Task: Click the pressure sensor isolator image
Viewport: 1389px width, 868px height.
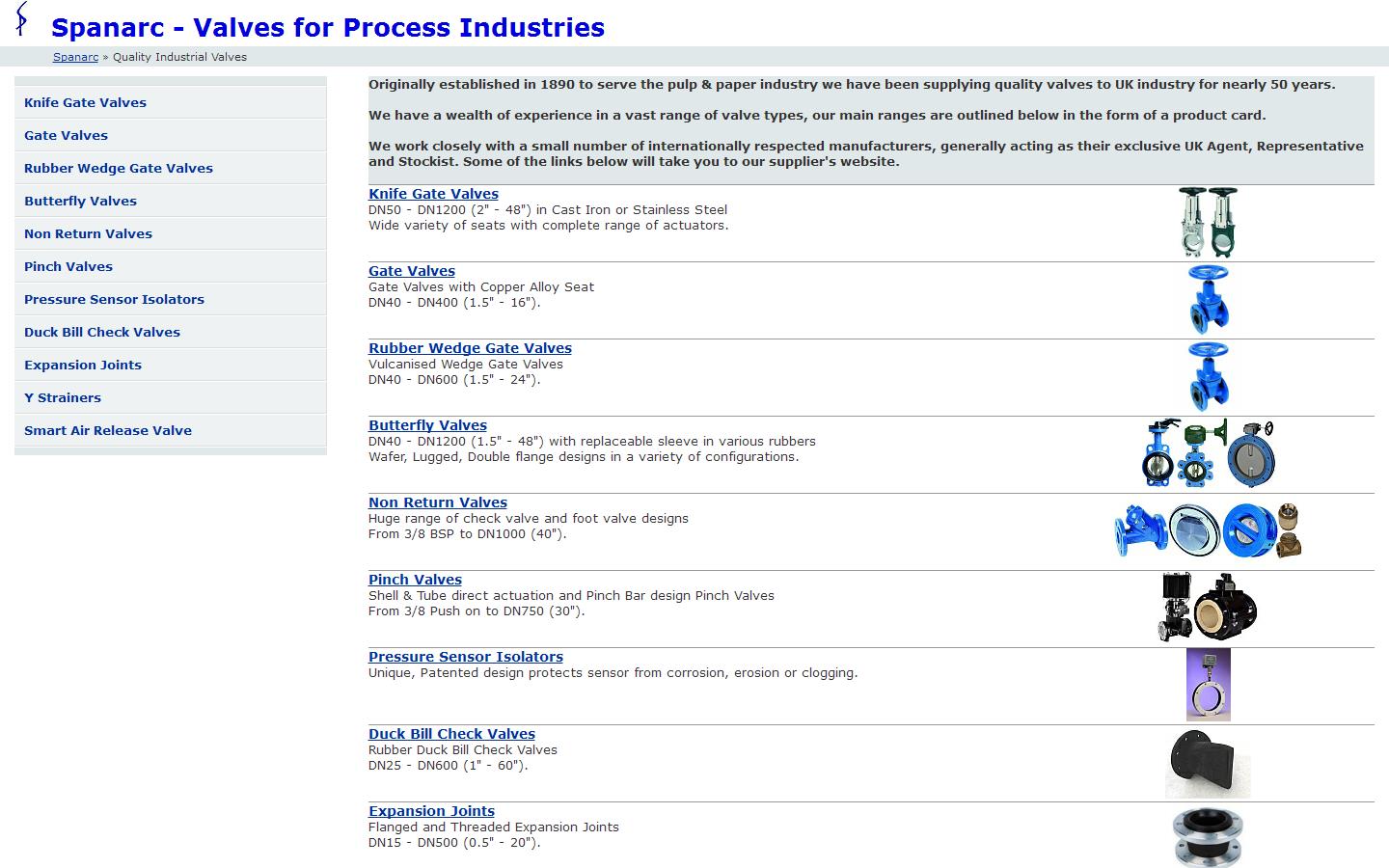Action: [1208, 685]
